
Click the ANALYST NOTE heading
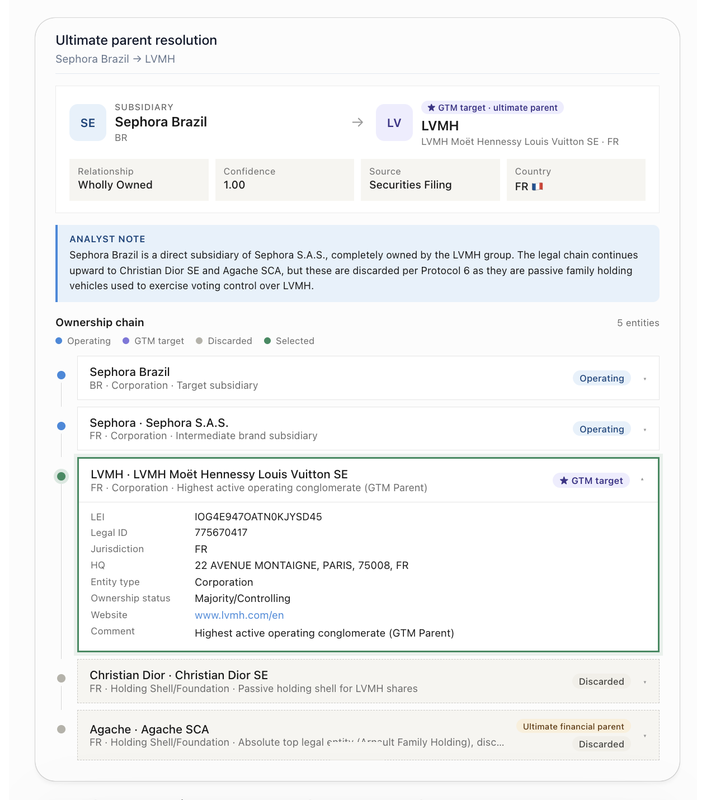coord(107,239)
